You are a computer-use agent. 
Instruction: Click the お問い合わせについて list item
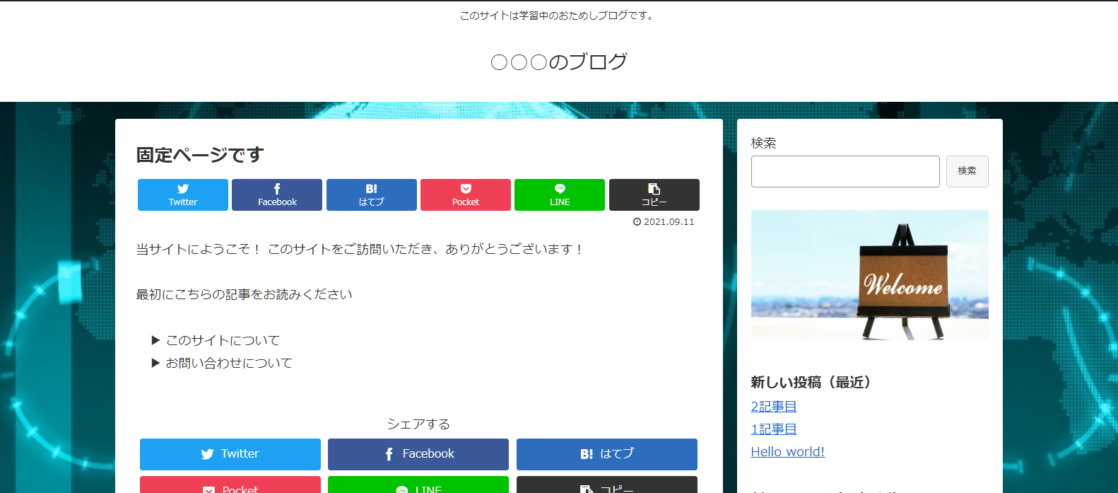(x=230, y=363)
